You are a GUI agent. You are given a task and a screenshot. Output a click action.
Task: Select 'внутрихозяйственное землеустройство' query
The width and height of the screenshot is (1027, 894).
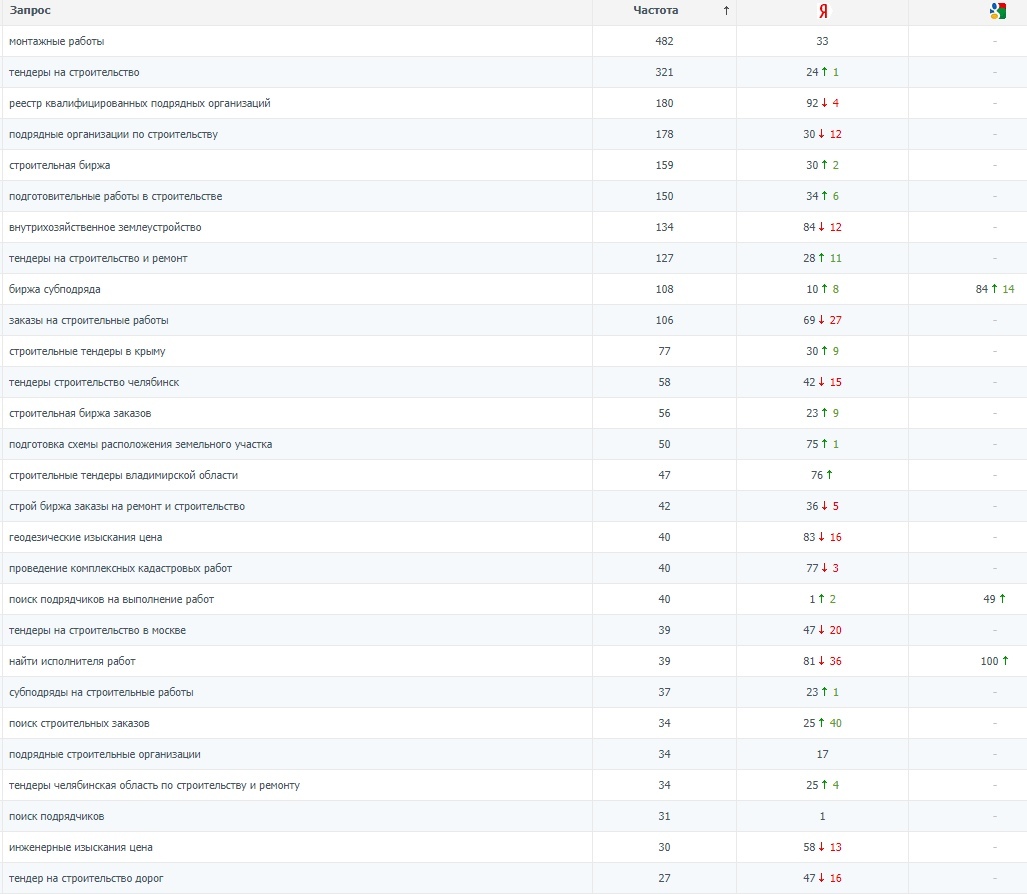click(105, 227)
